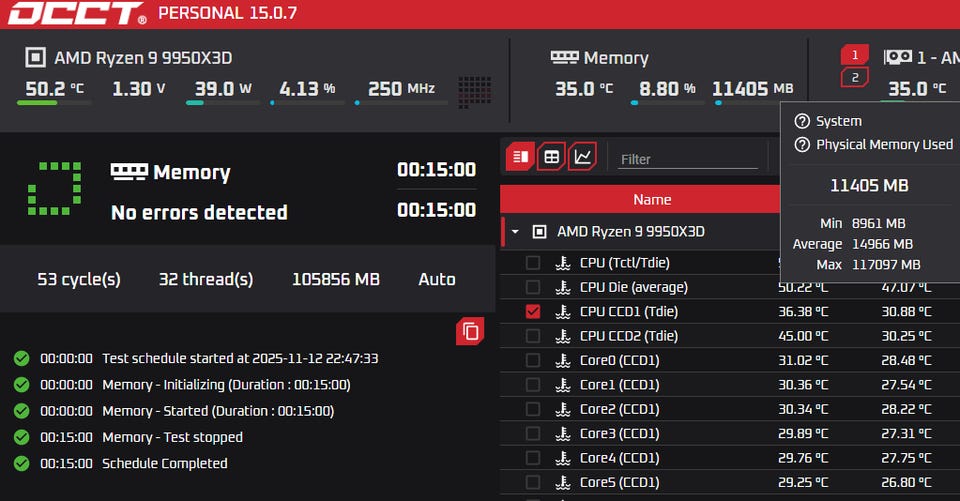The image size is (960, 501).
Task: Click help icon next to System
Action: pyautogui.click(x=802, y=121)
